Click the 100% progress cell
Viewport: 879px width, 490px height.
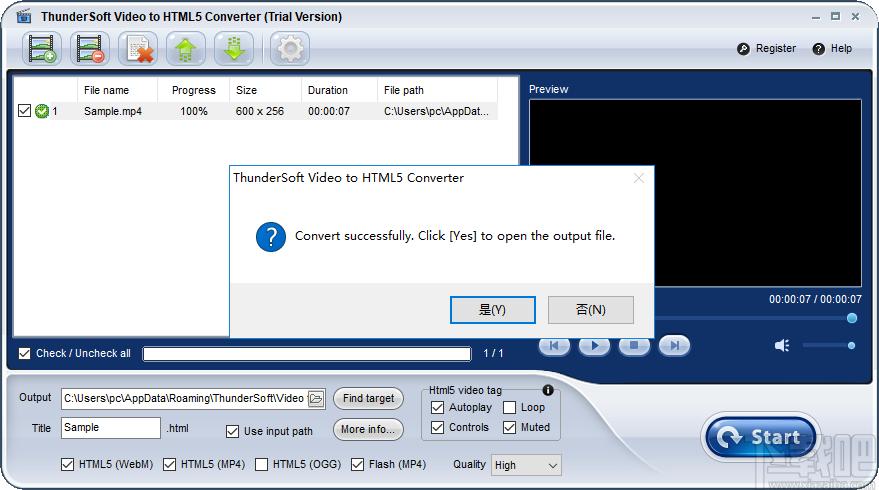[194, 111]
